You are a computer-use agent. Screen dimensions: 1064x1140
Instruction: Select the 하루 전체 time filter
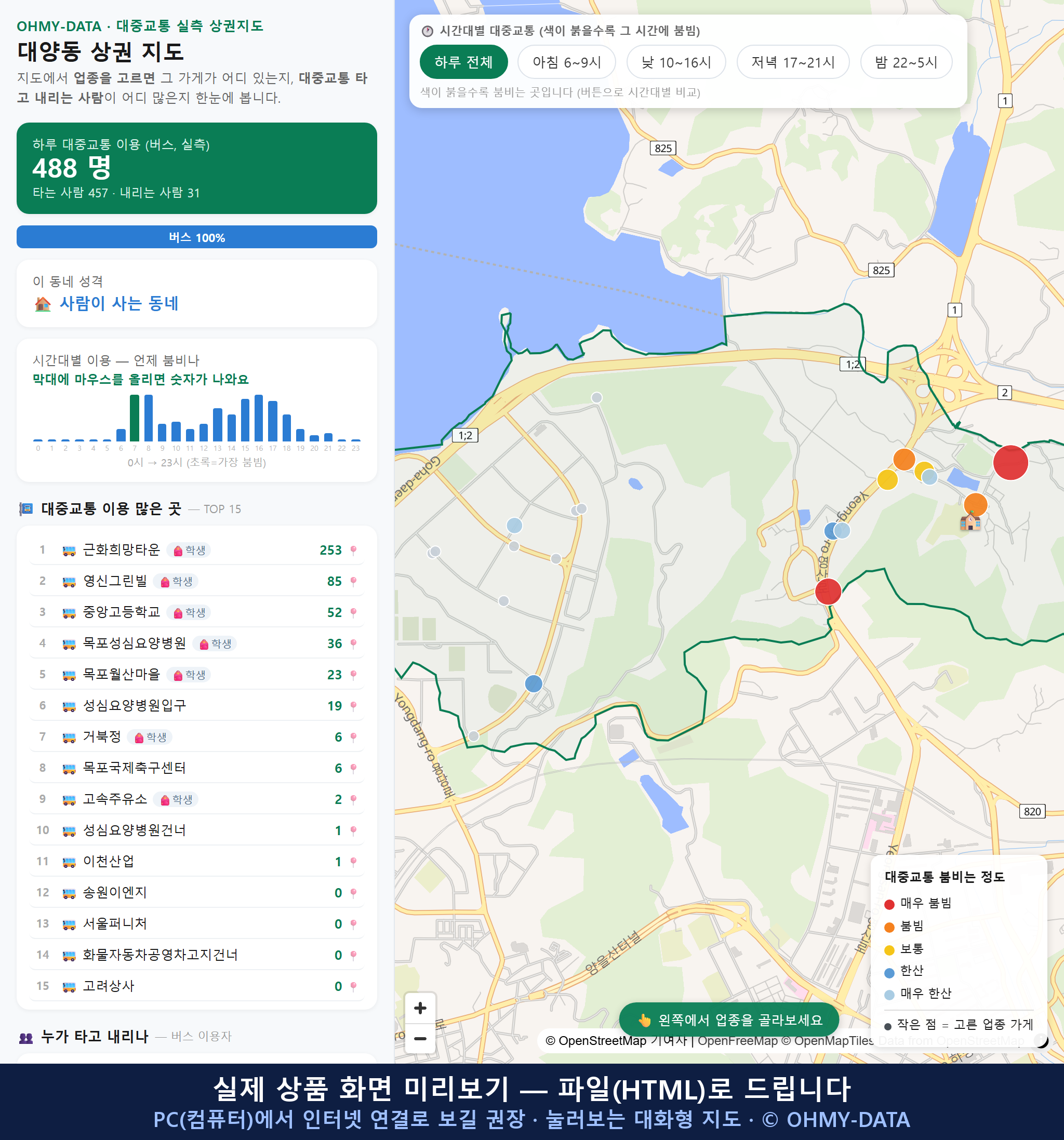(x=463, y=62)
